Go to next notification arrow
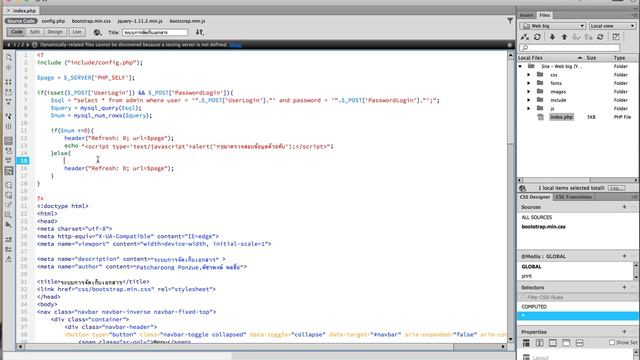The image size is (640, 360). coord(28,44)
